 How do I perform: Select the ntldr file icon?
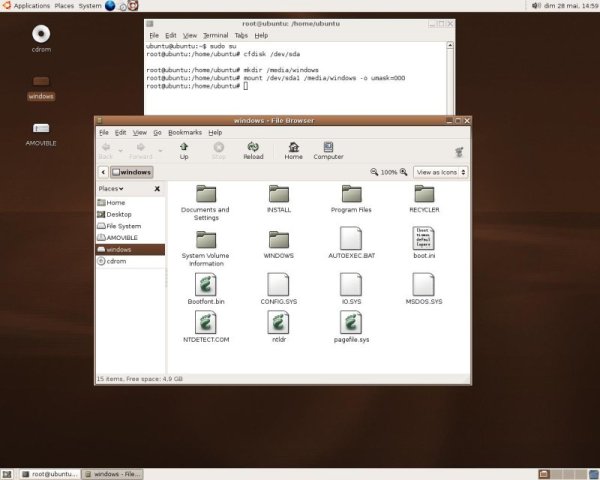point(278,322)
